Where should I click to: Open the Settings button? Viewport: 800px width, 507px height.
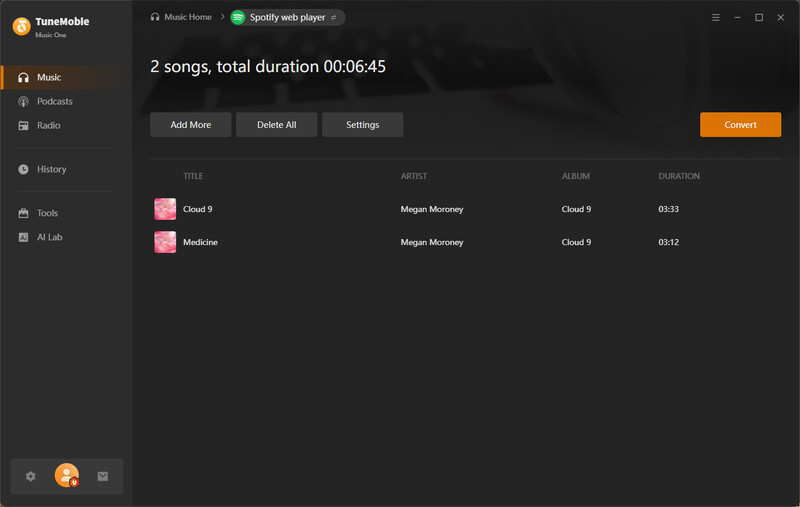pyautogui.click(x=363, y=125)
